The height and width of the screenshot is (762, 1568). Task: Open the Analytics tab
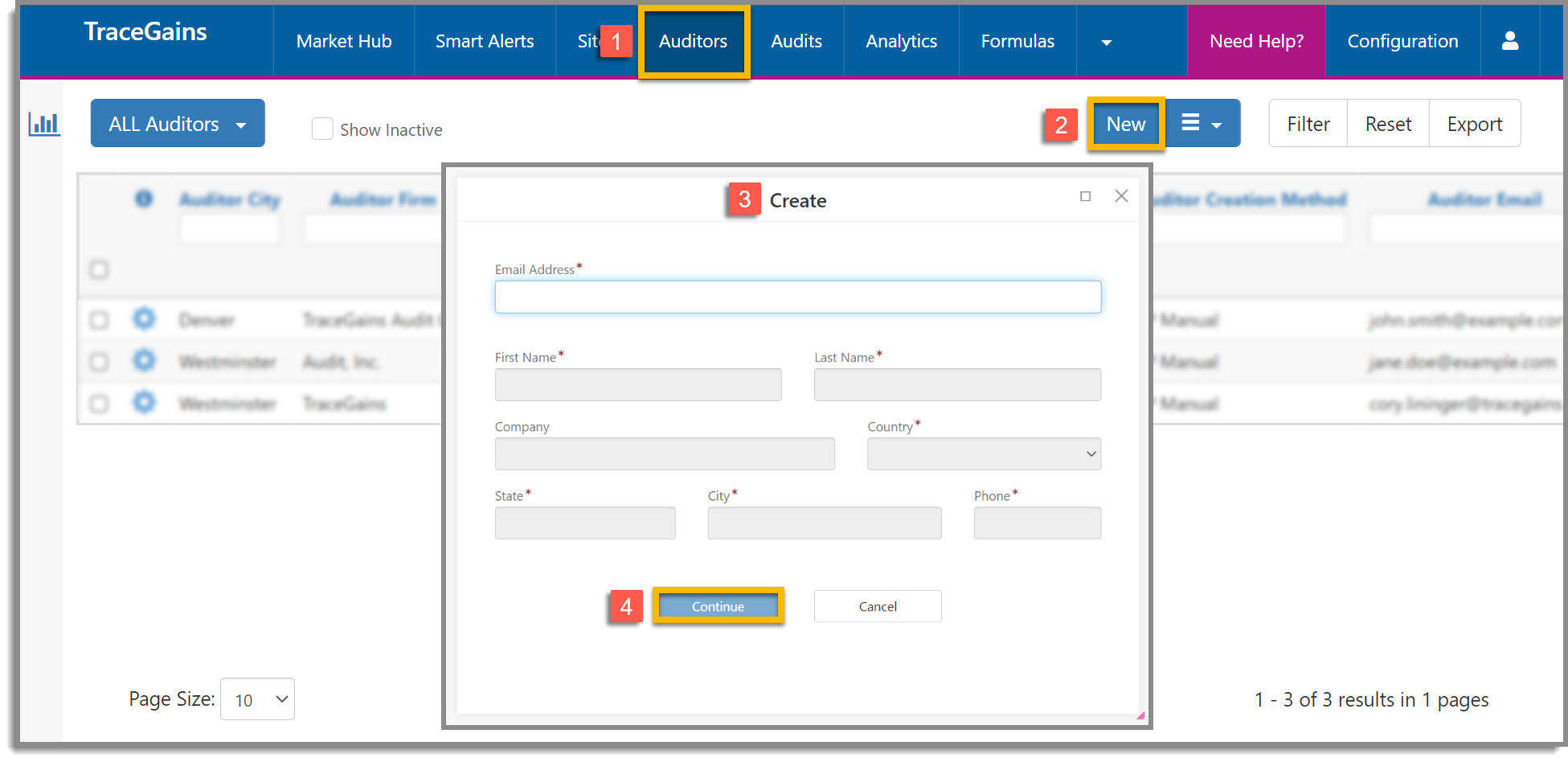[901, 41]
